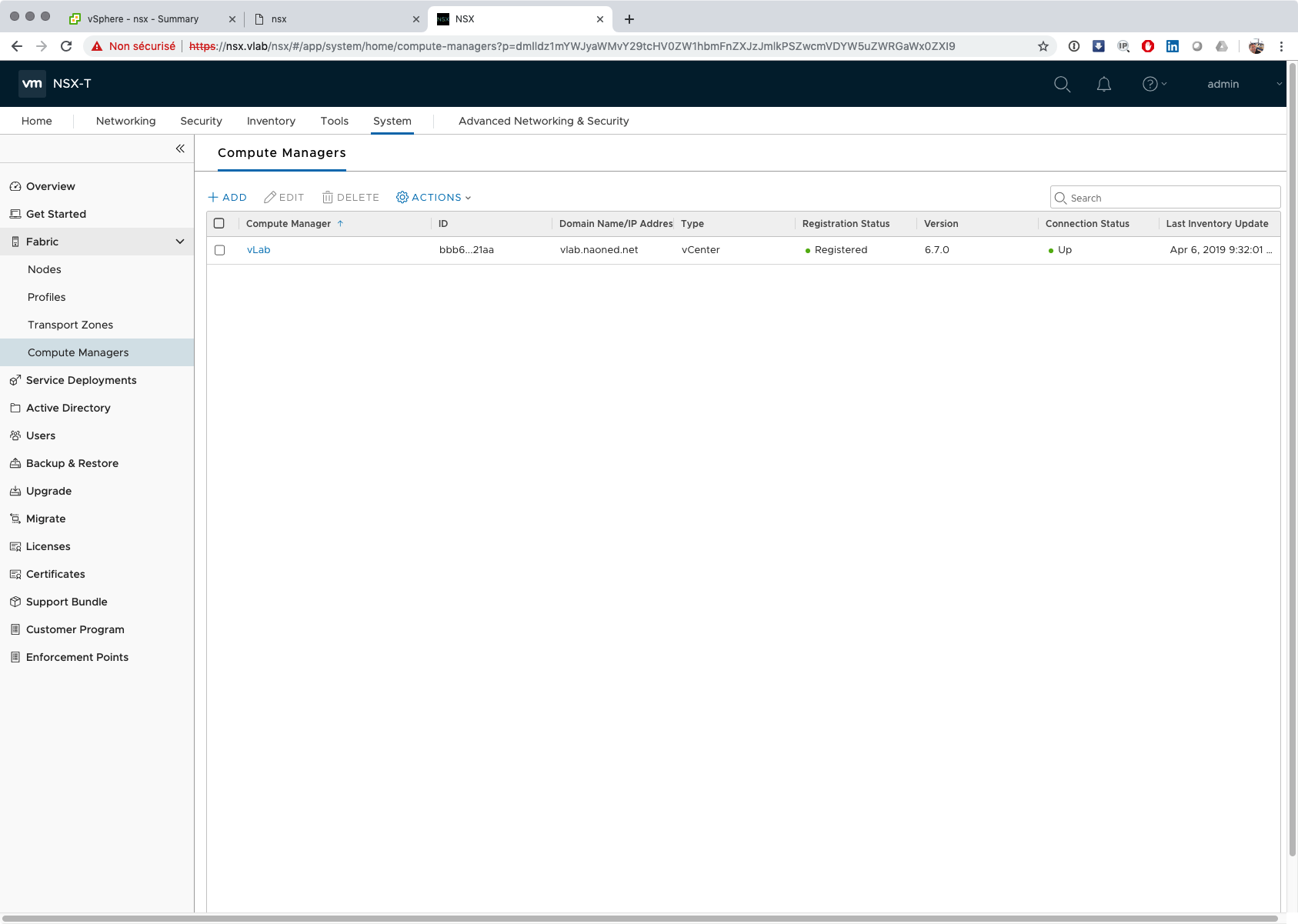Collapse the sidebar with double chevron
The width and height of the screenshot is (1298, 924).
click(x=180, y=148)
